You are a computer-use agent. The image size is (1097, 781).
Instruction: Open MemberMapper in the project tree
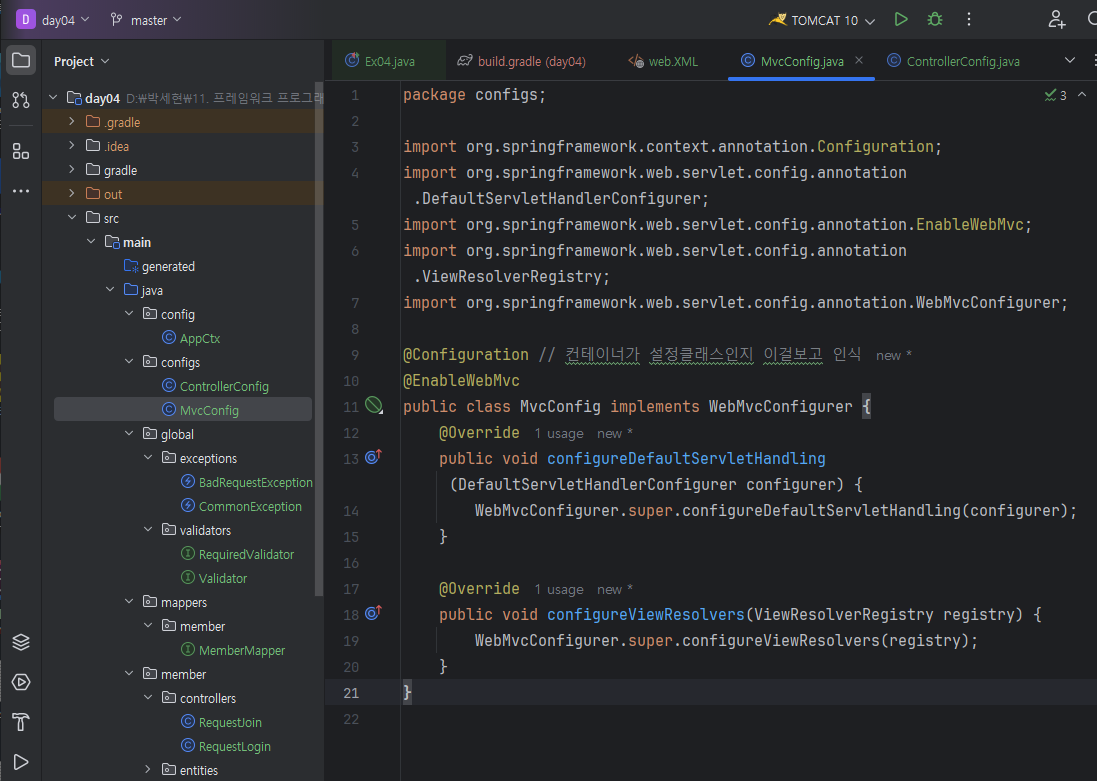(x=241, y=650)
